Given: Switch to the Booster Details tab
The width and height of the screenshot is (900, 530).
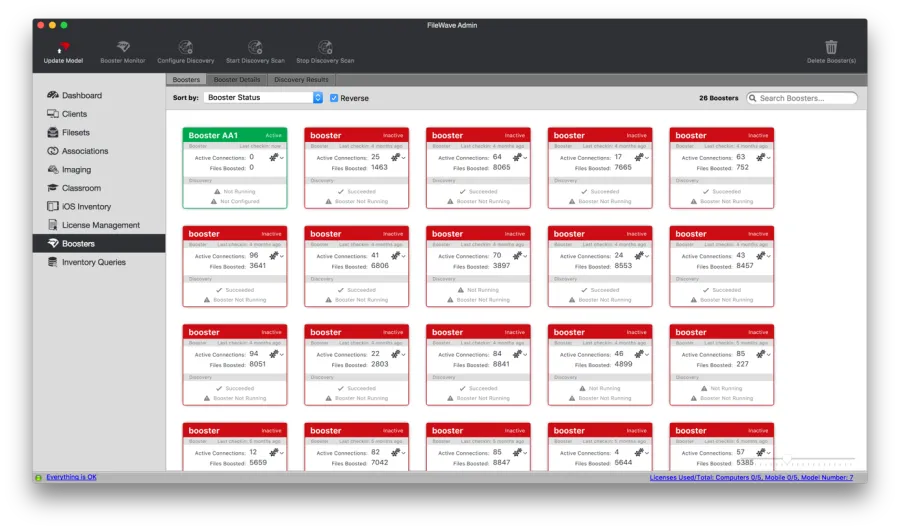Looking at the screenshot, I should (236, 79).
